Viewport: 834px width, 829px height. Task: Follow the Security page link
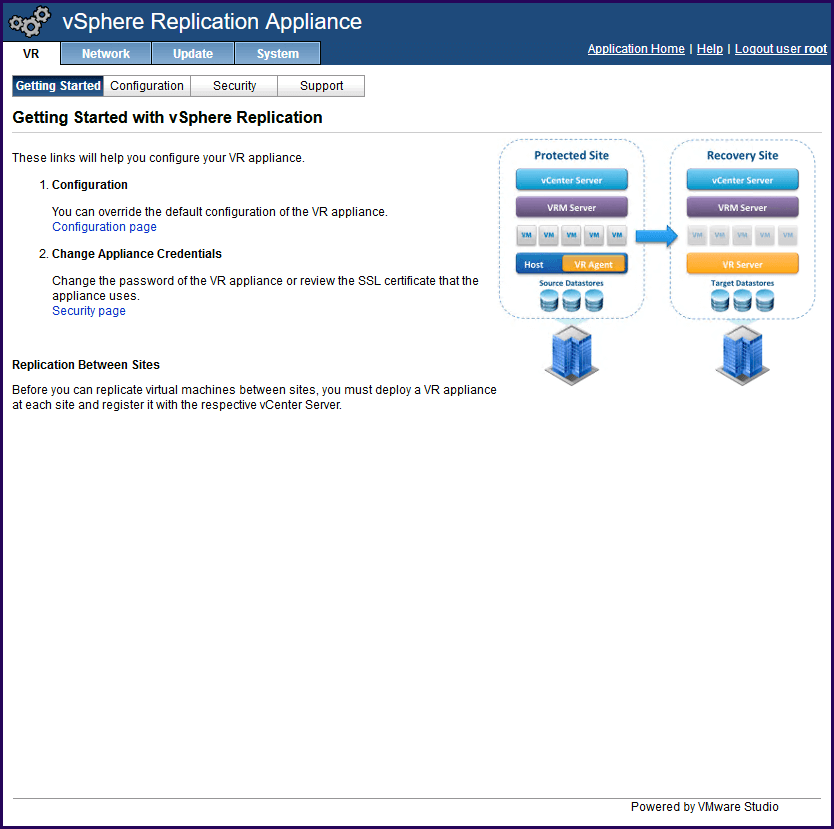pos(89,311)
